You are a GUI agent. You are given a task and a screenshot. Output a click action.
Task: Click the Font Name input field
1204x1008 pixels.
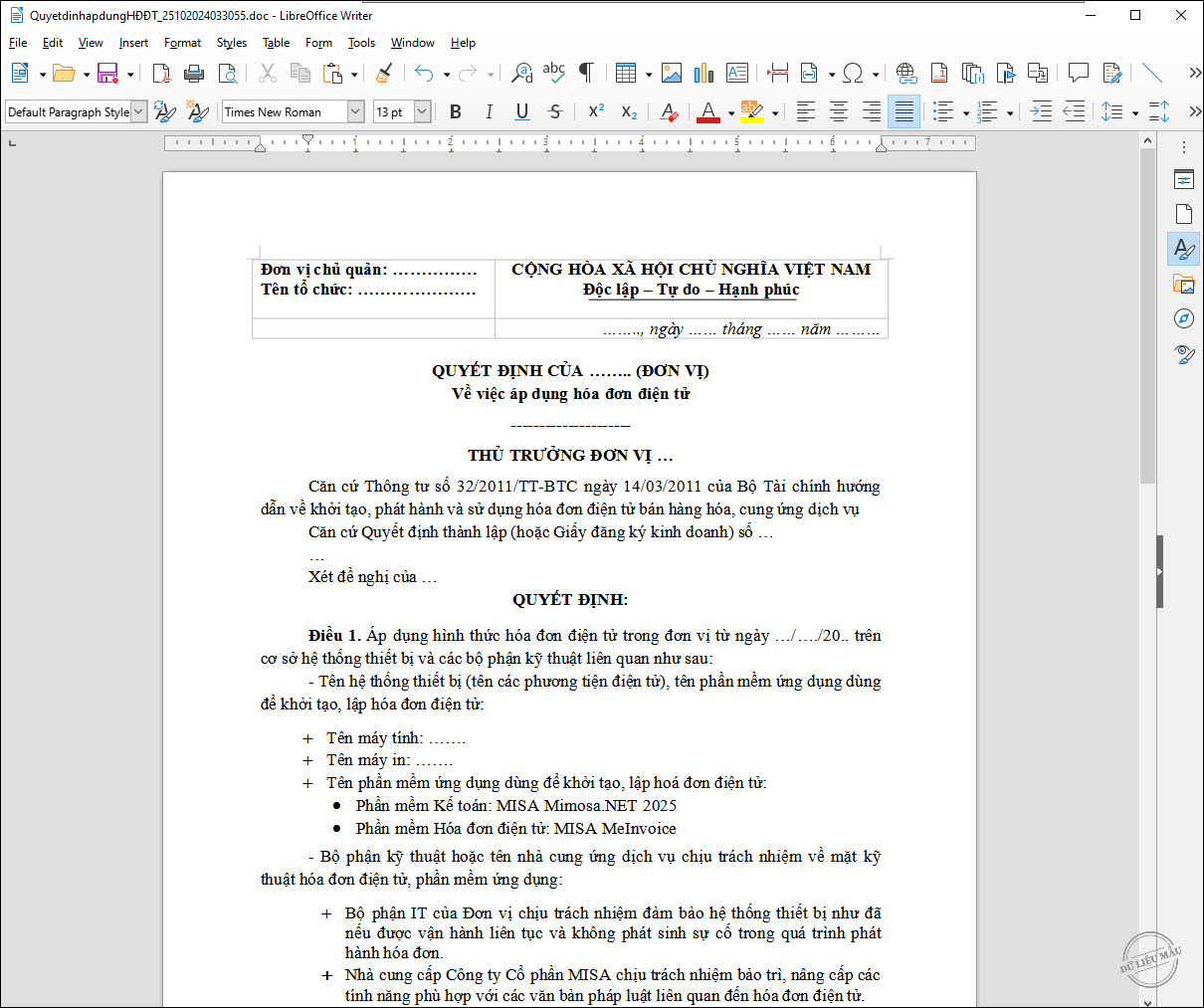coord(285,111)
